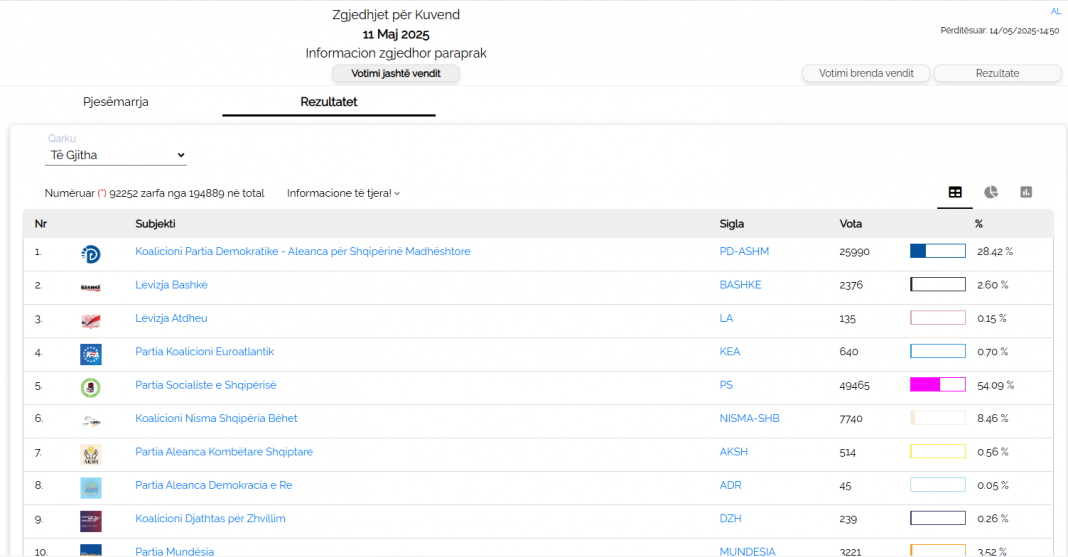This screenshot has width=1068, height=557.
Task: Open Partia Aleanca Demokracia e Re link
Action: coord(213,485)
